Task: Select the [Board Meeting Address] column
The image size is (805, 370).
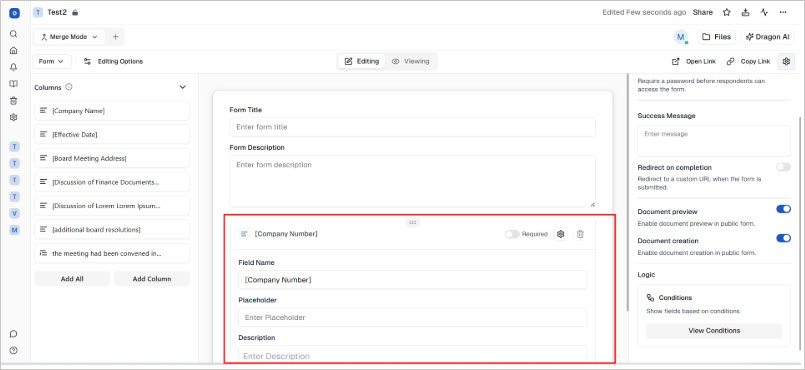Action: pyautogui.click(x=112, y=159)
